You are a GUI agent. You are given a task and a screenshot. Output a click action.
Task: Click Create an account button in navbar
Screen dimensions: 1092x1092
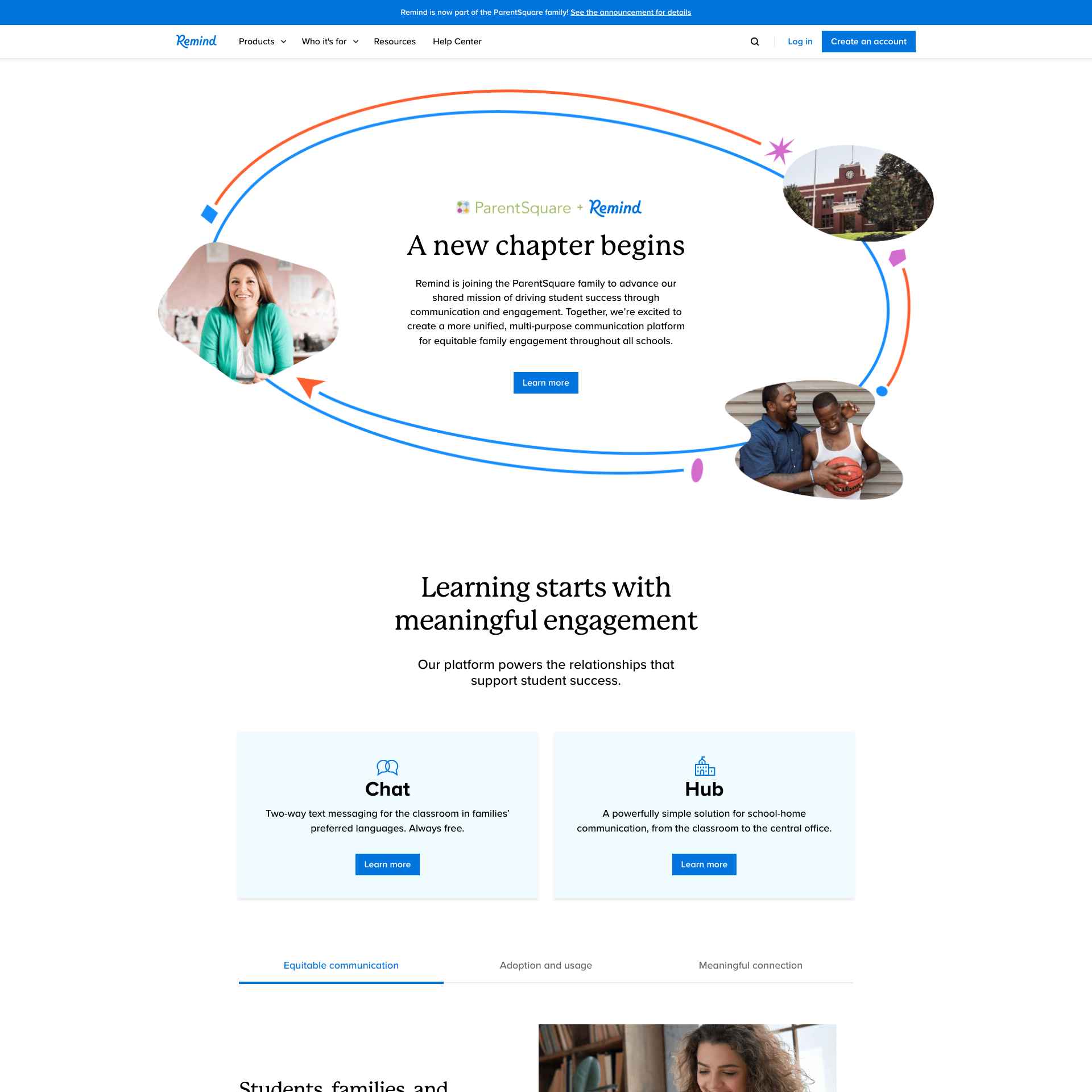point(868,41)
